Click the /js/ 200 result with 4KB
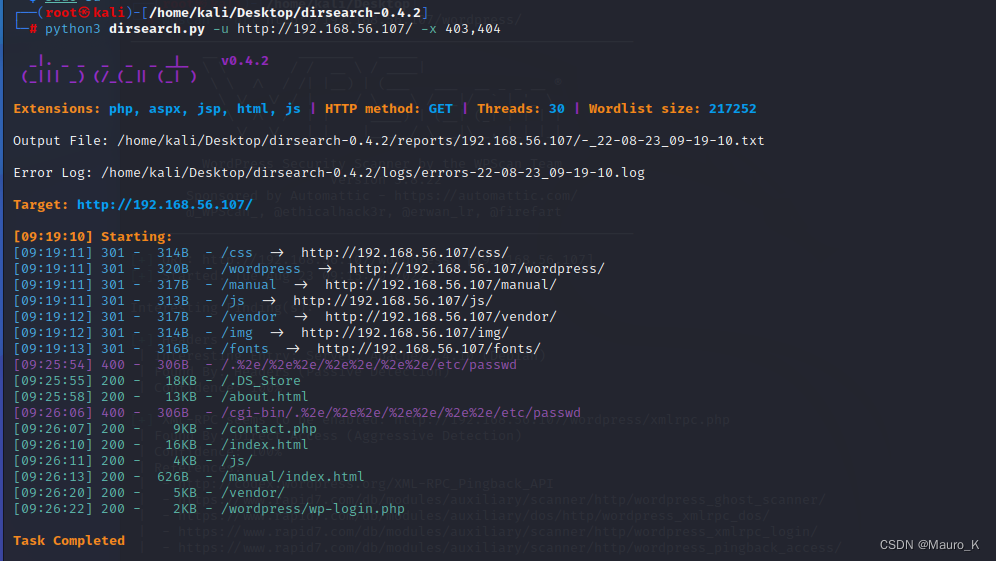The image size is (996, 561). coord(236,461)
